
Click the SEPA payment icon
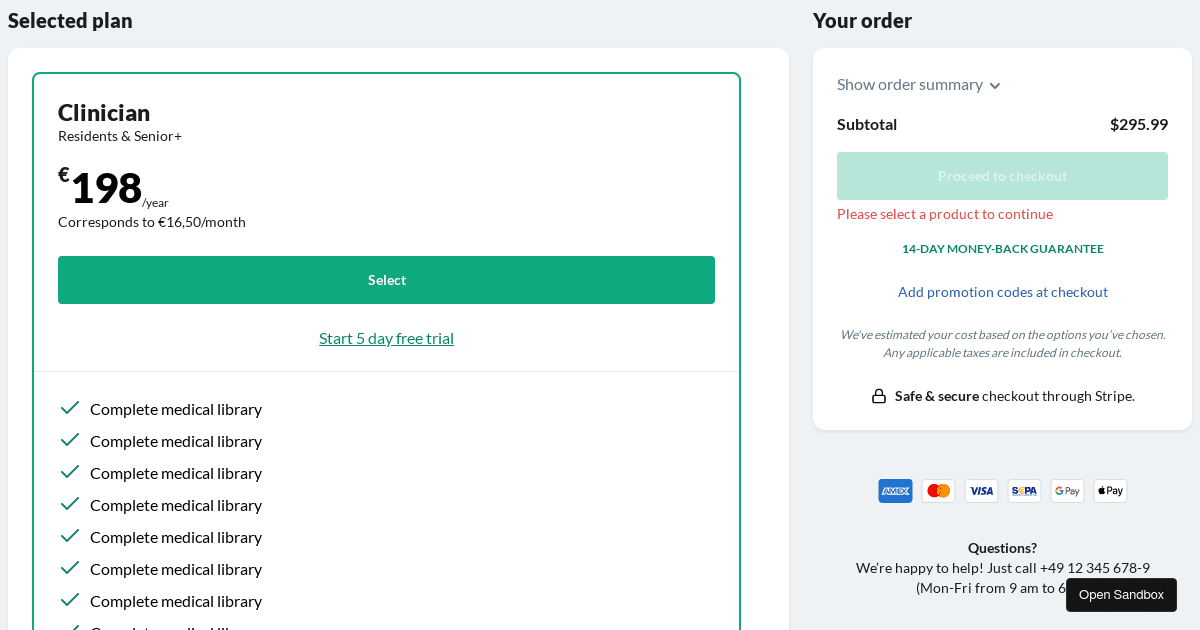1024,491
